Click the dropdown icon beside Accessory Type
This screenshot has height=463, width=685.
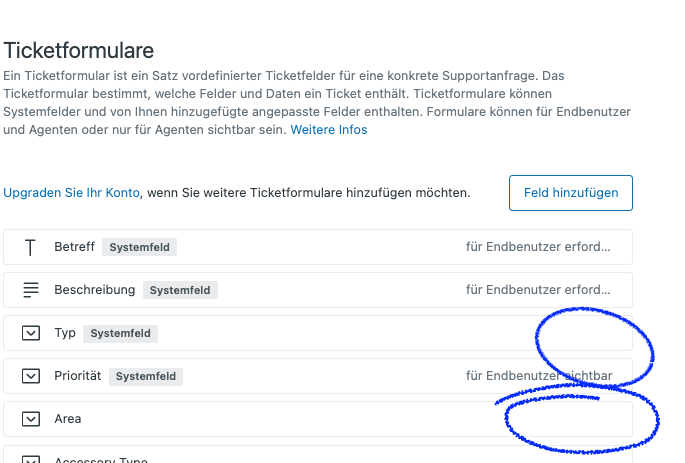pyautogui.click(x=31, y=460)
